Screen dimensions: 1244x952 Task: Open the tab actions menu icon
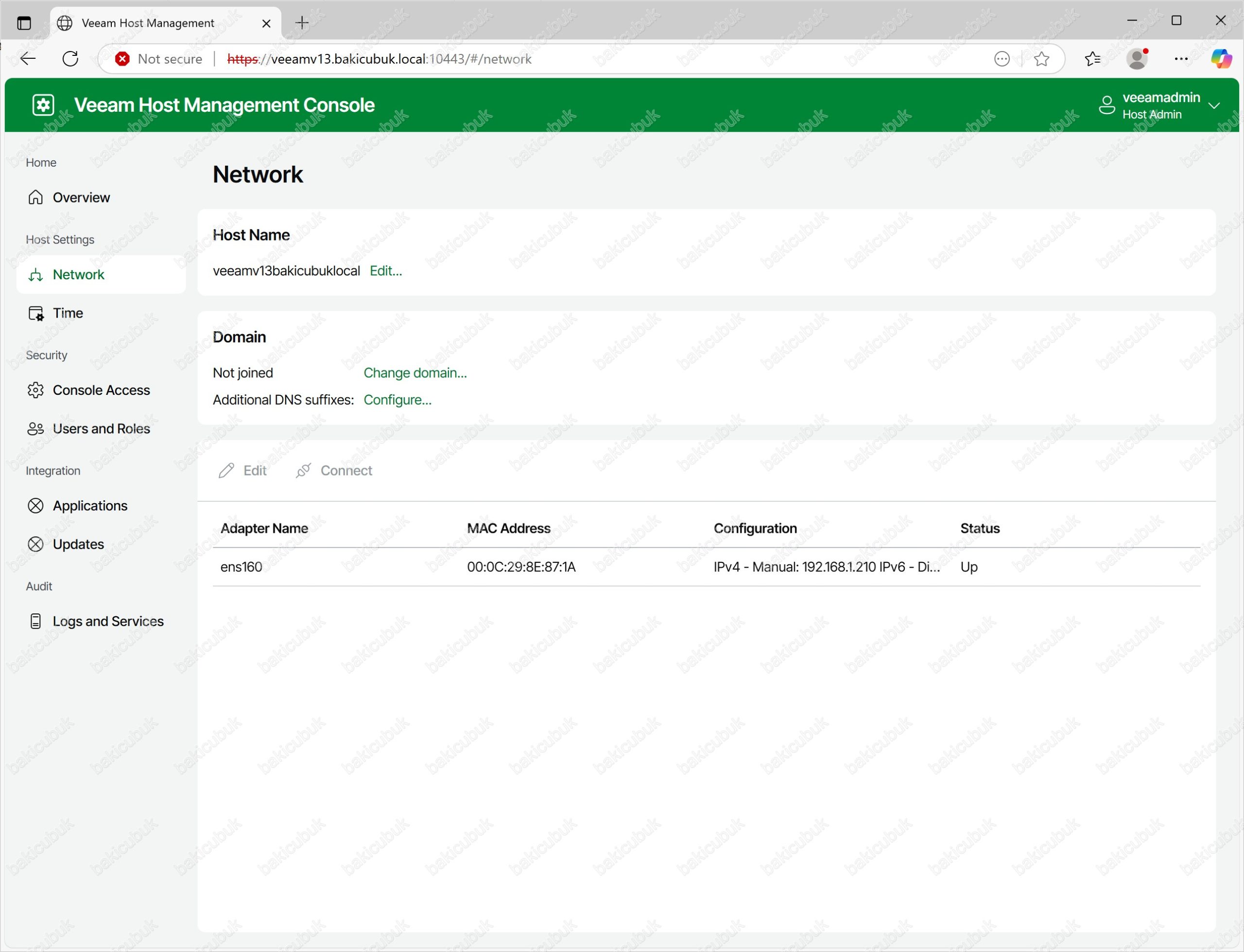click(24, 23)
